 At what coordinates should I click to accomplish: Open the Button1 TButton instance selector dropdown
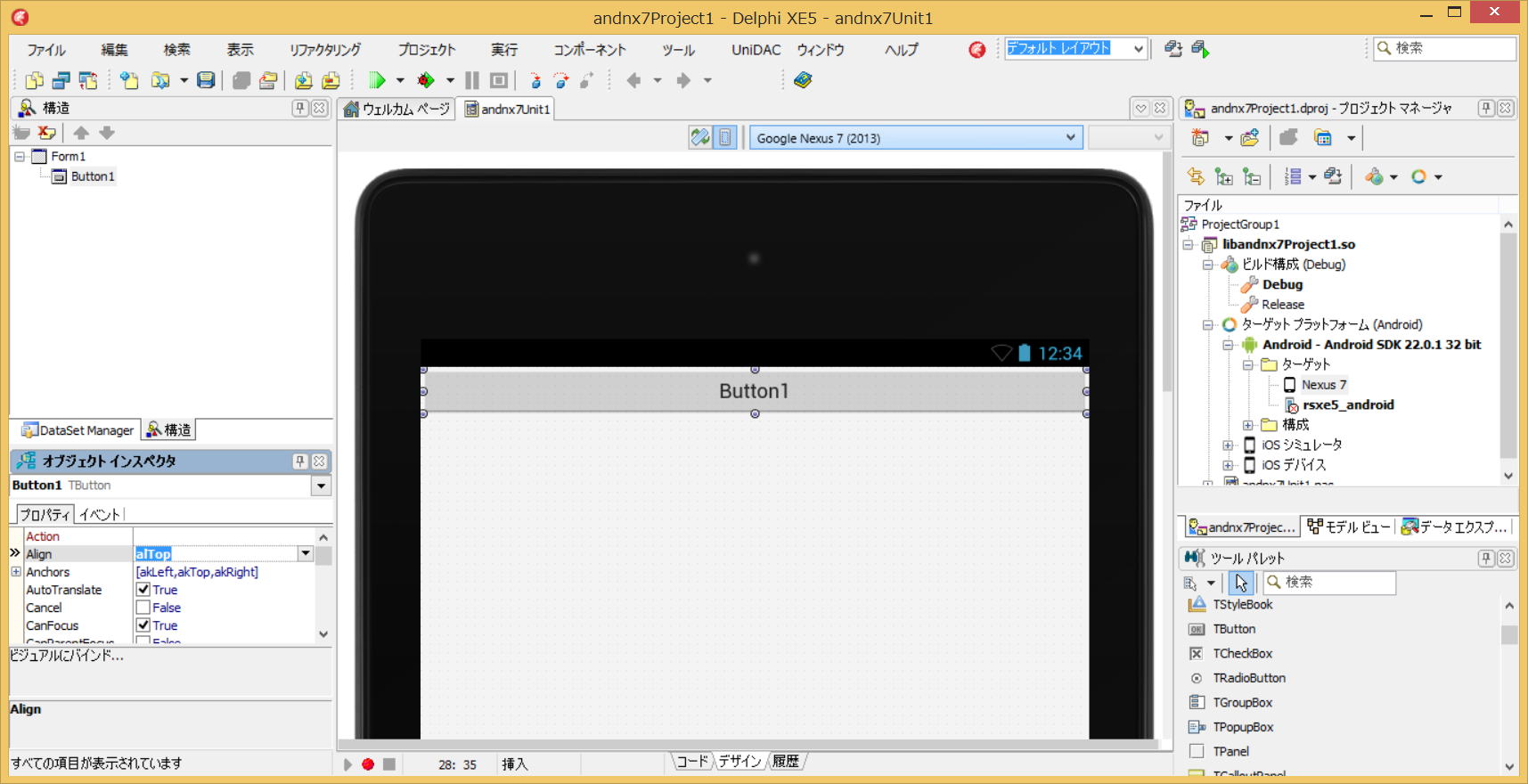tap(321, 486)
